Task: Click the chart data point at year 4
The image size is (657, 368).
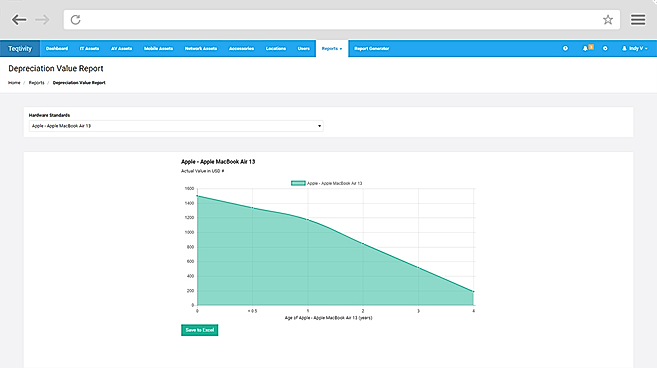Action: point(473,292)
